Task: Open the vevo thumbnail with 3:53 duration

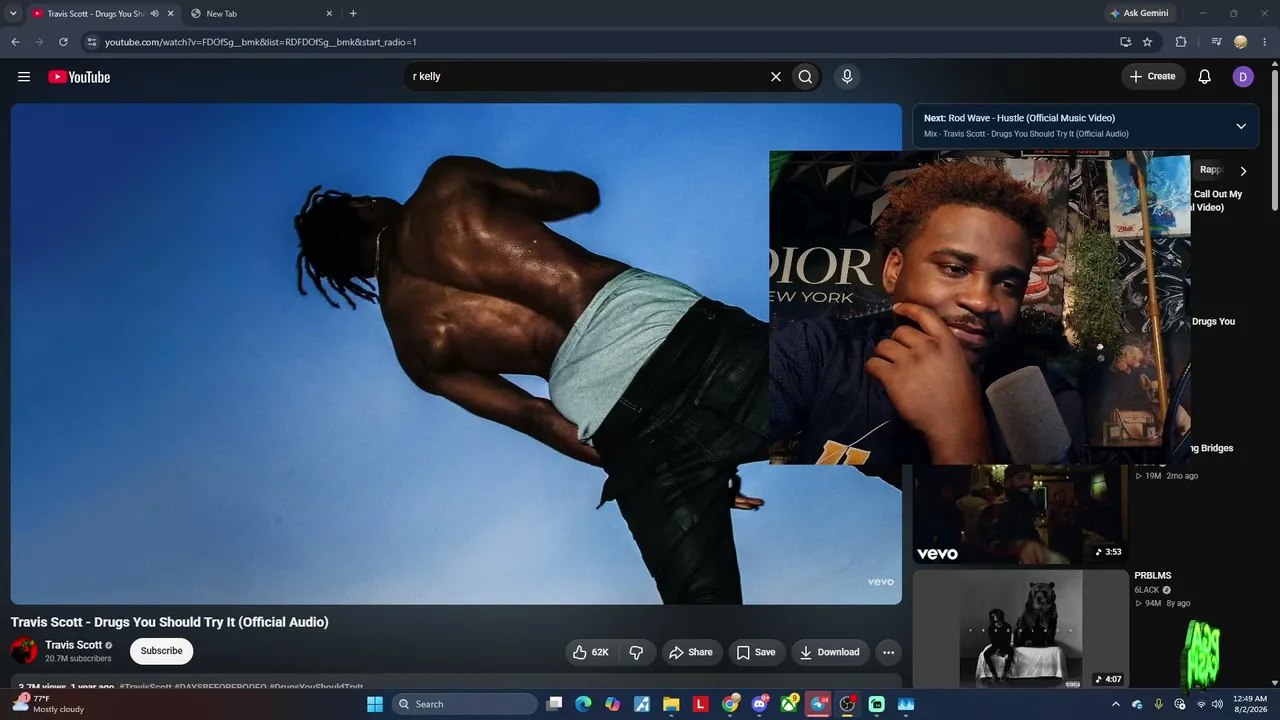Action: pos(1021,514)
